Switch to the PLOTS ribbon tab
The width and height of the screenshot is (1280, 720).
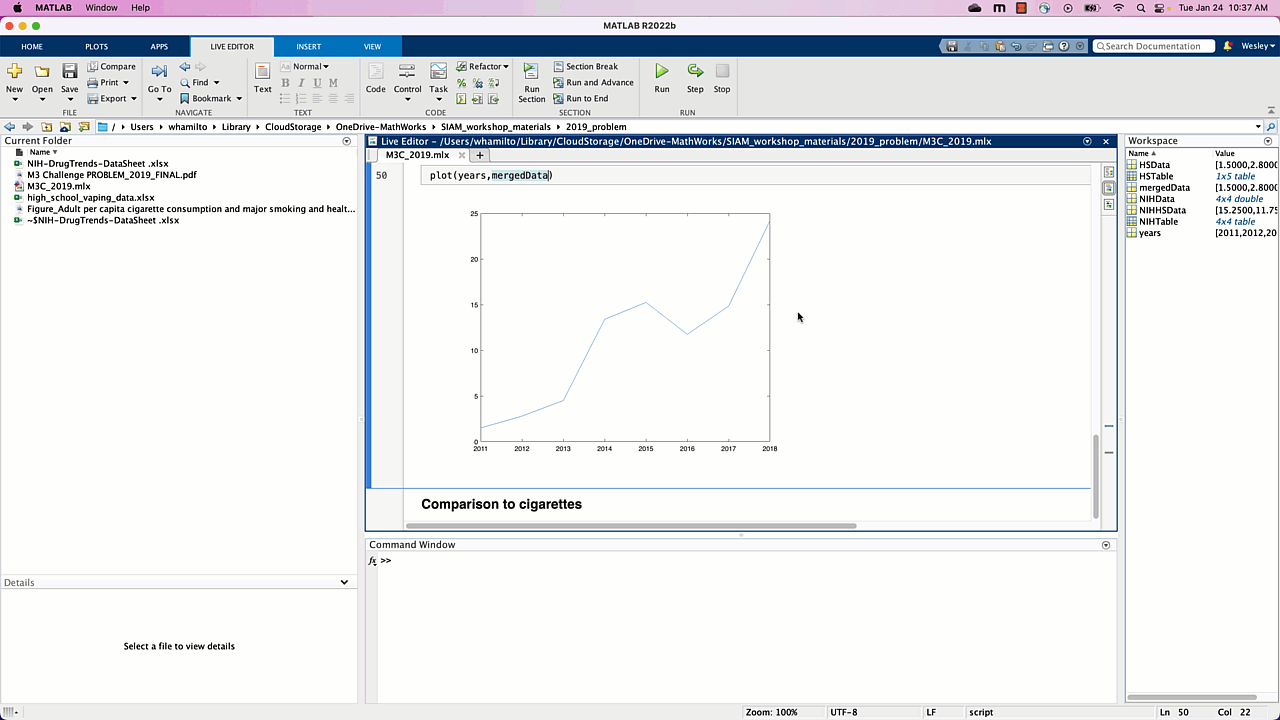tap(96, 46)
